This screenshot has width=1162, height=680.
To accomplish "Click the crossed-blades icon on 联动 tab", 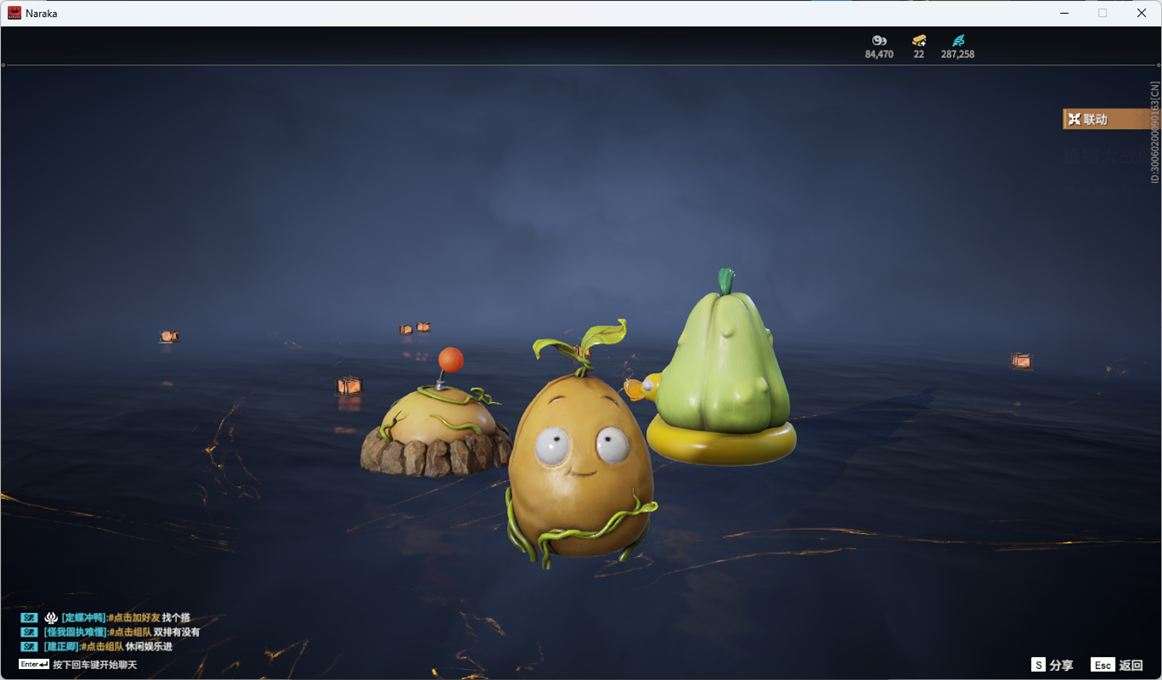I will pyautogui.click(x=1074, y=119).
